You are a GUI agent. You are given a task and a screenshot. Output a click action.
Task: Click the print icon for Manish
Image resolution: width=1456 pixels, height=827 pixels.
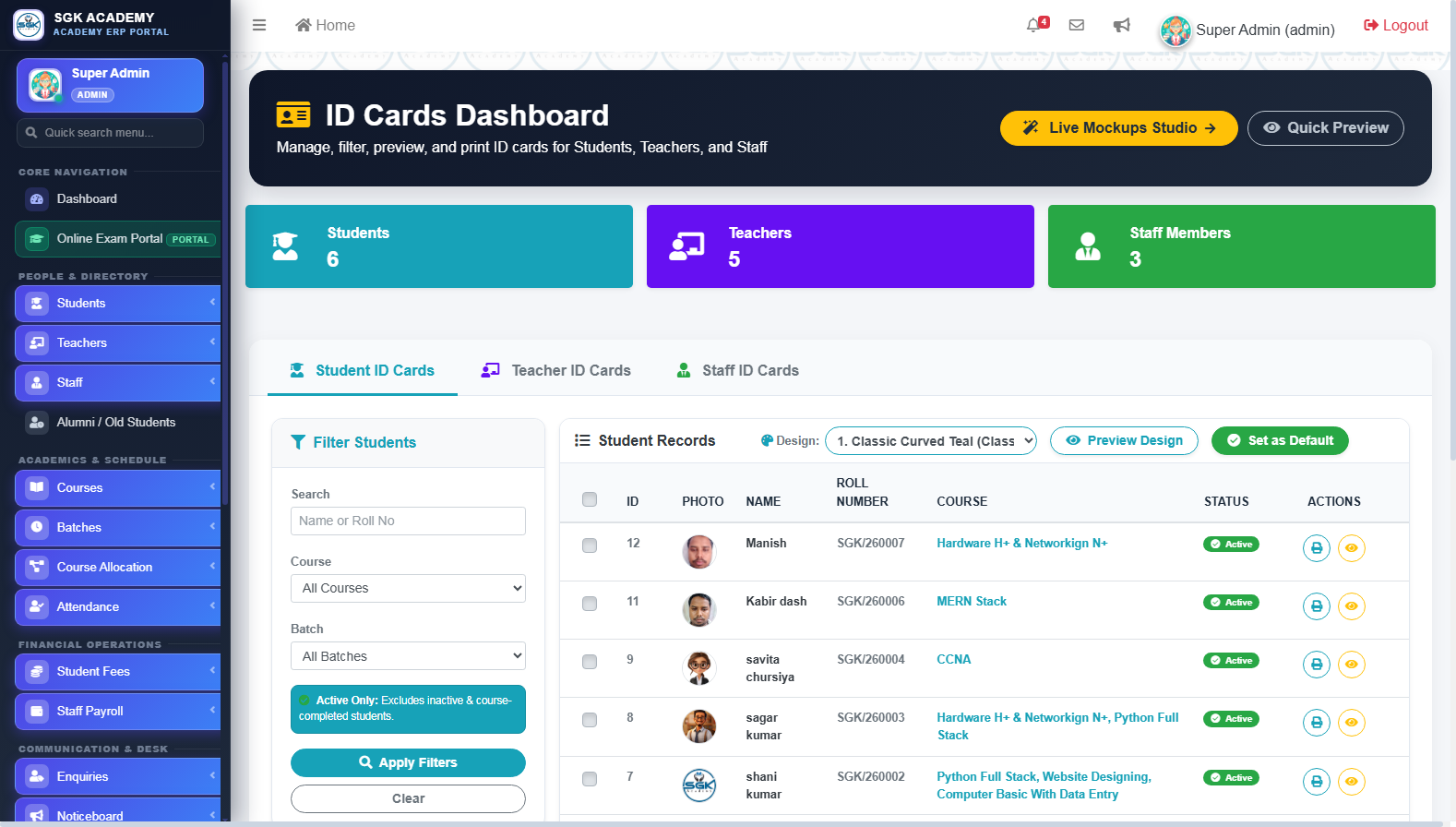click(x=1317, y=548)
